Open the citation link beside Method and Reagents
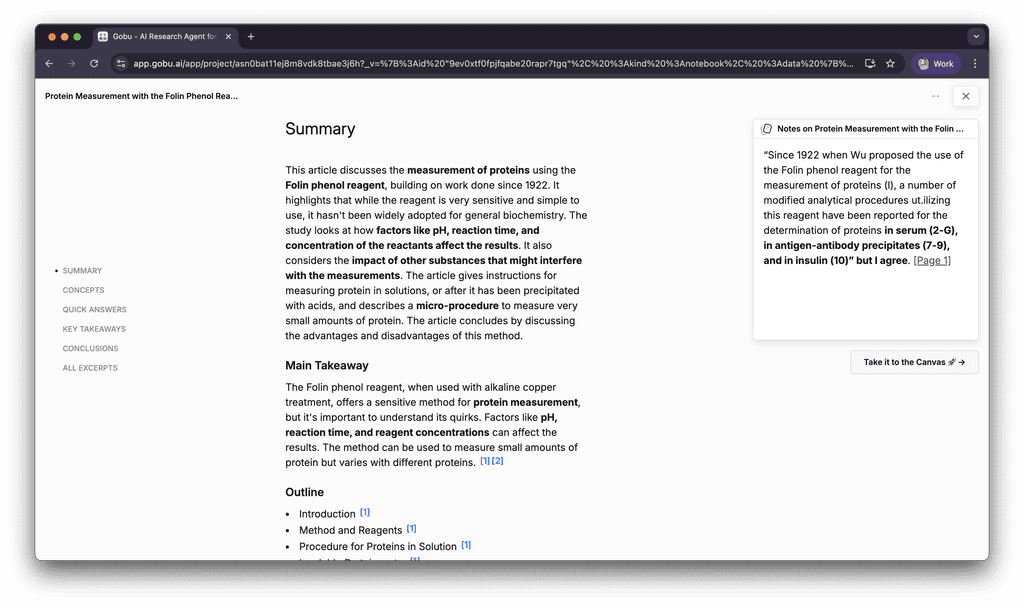Screen dimensions: 1024x607 [411, 529]
